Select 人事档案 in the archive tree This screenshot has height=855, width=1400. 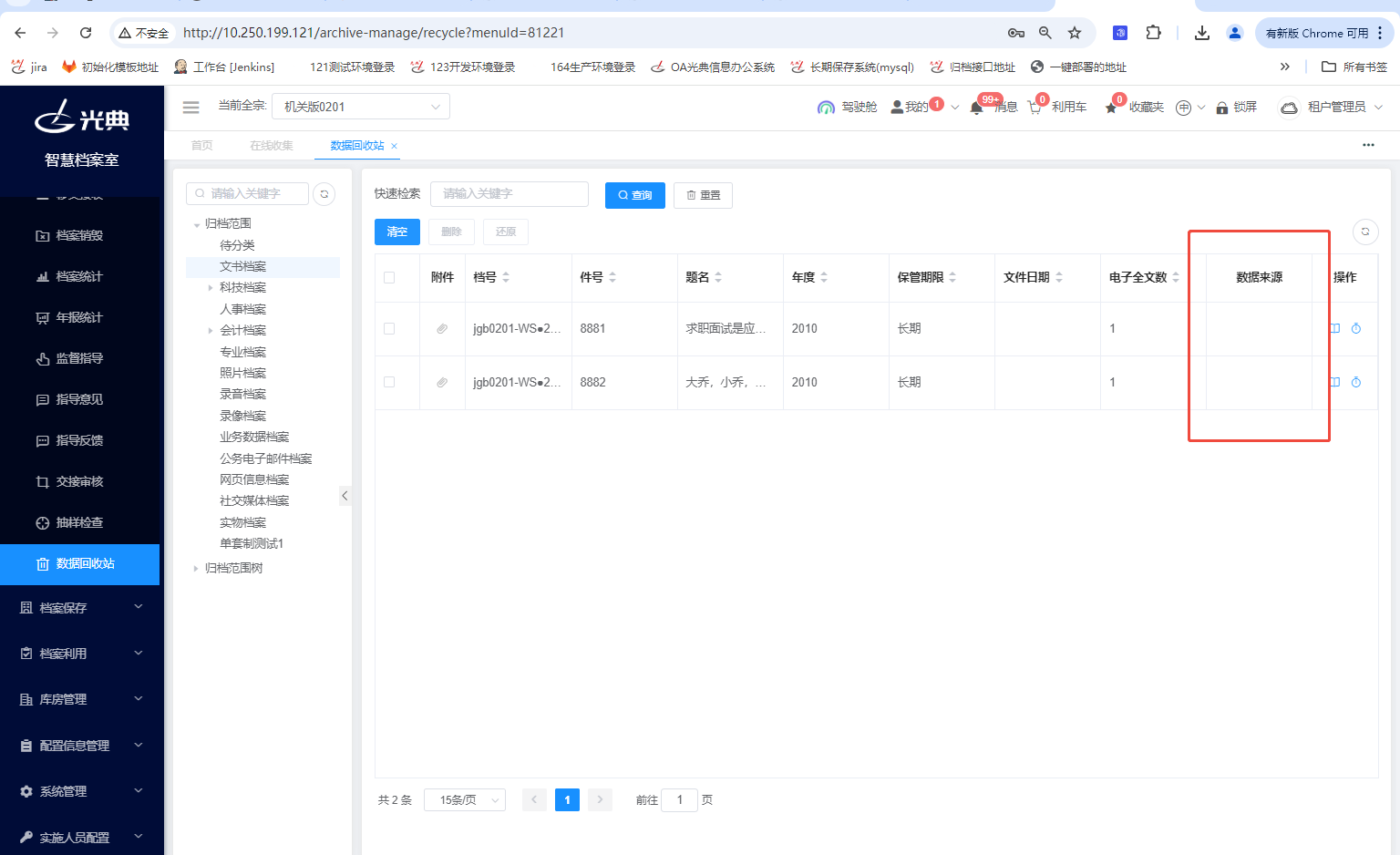point(242,309)
